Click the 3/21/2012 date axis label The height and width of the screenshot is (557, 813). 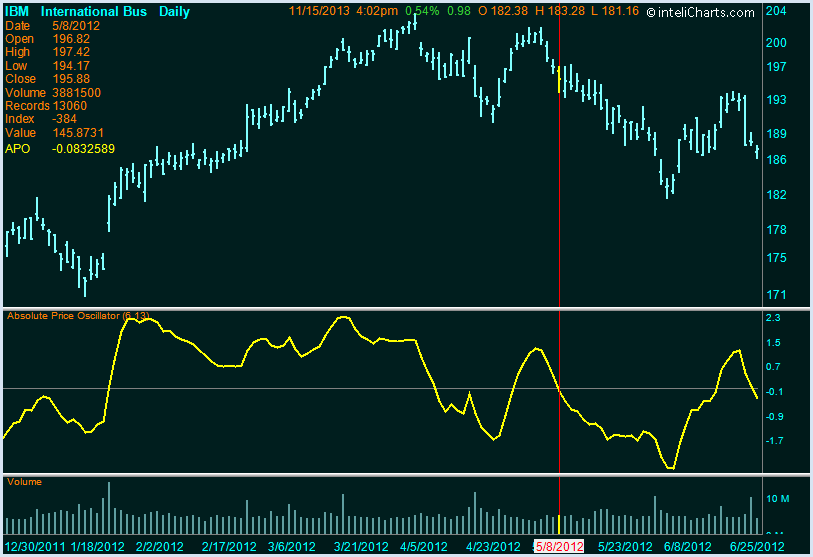[x=361, y=547]
